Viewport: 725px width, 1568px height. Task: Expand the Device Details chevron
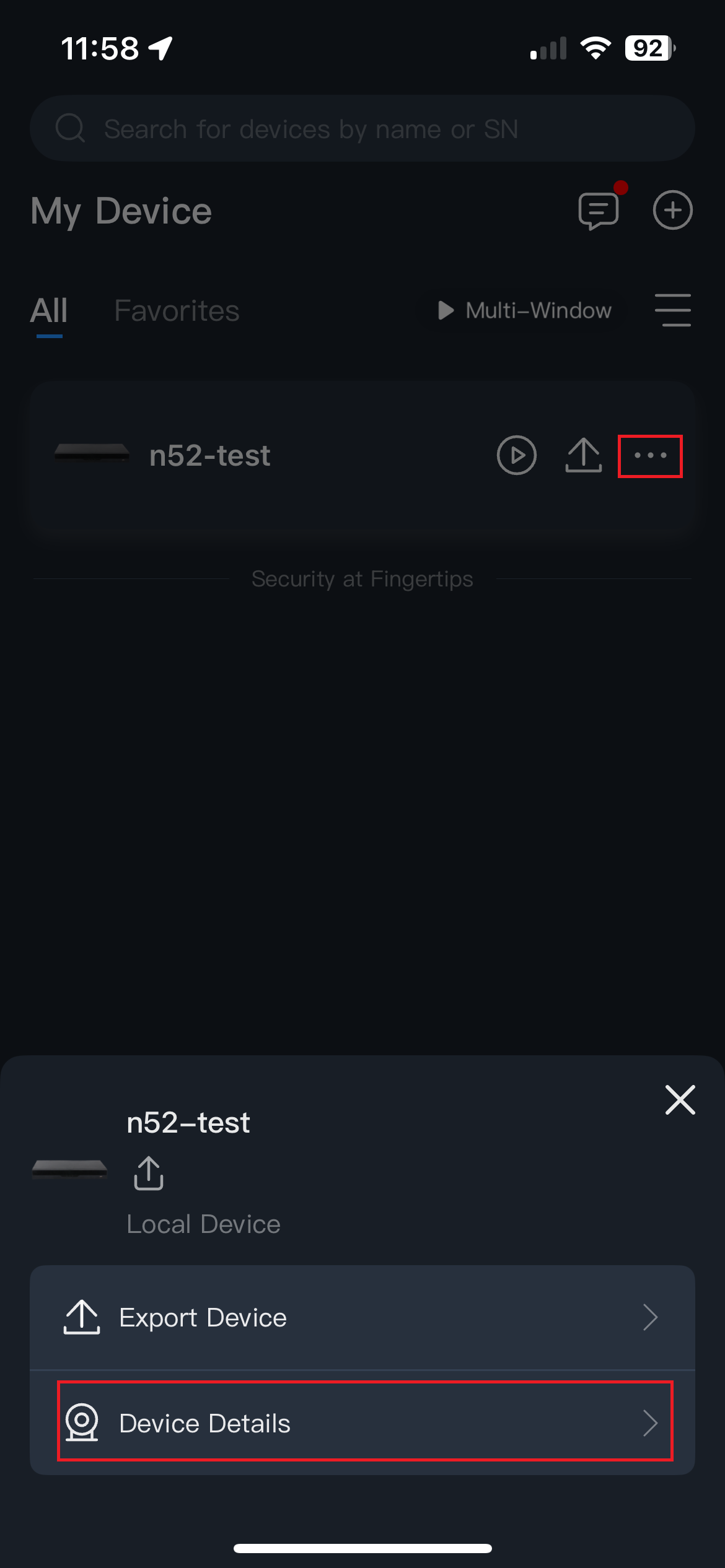point(649,1422)
